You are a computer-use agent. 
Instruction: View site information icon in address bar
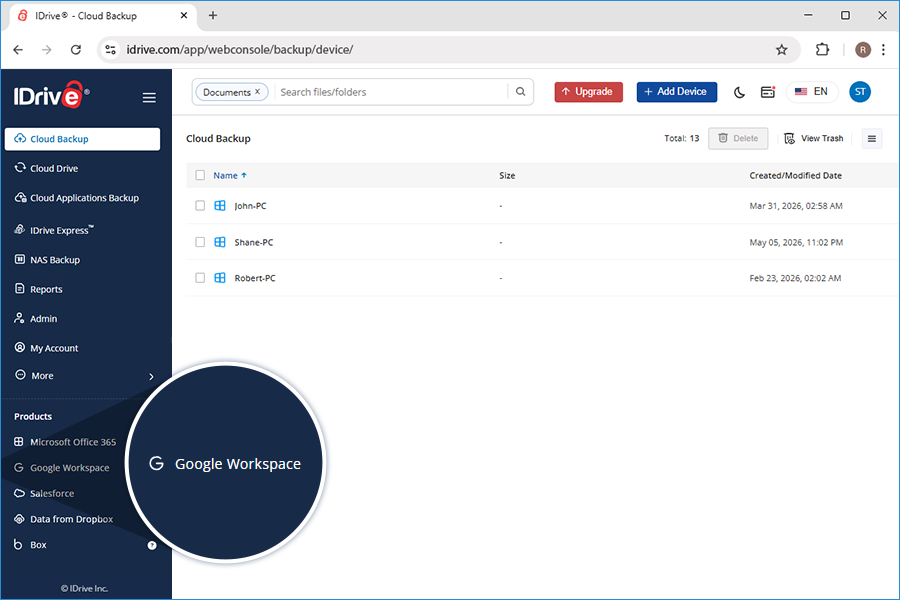[111, 50]
